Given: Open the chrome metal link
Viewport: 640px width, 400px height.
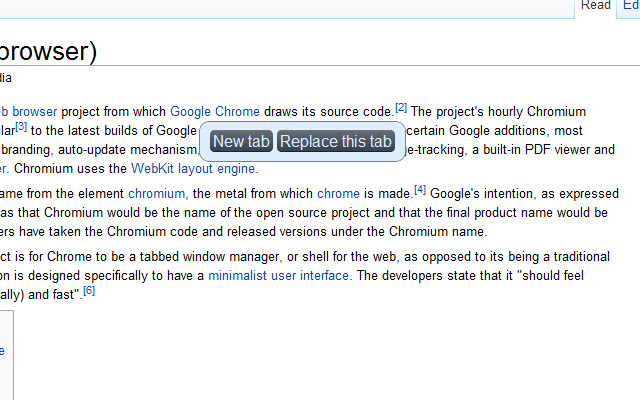Looking at the screenshot, I should 338,193.
